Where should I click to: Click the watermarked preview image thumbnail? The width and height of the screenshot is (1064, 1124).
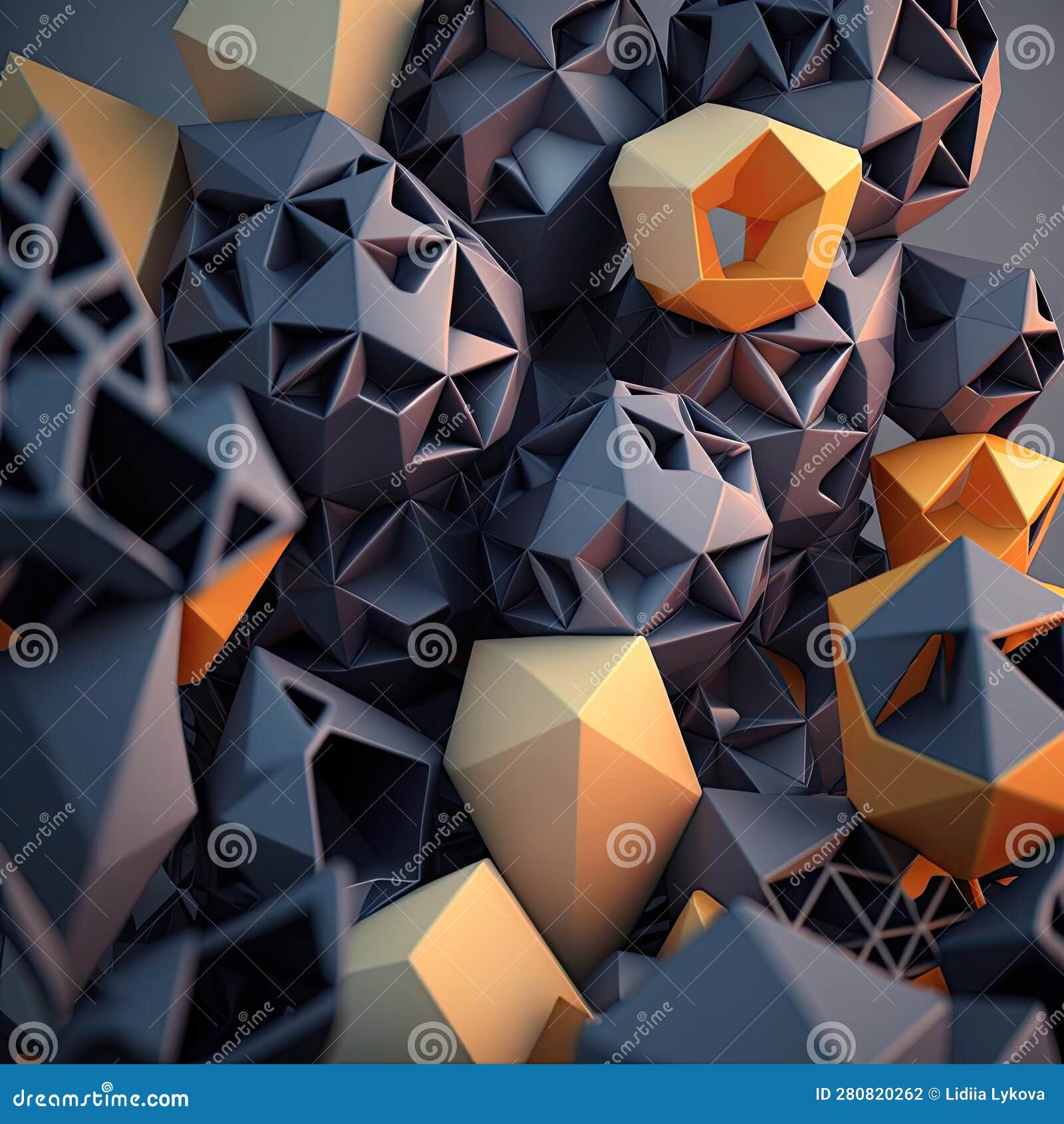coord(532,532)
